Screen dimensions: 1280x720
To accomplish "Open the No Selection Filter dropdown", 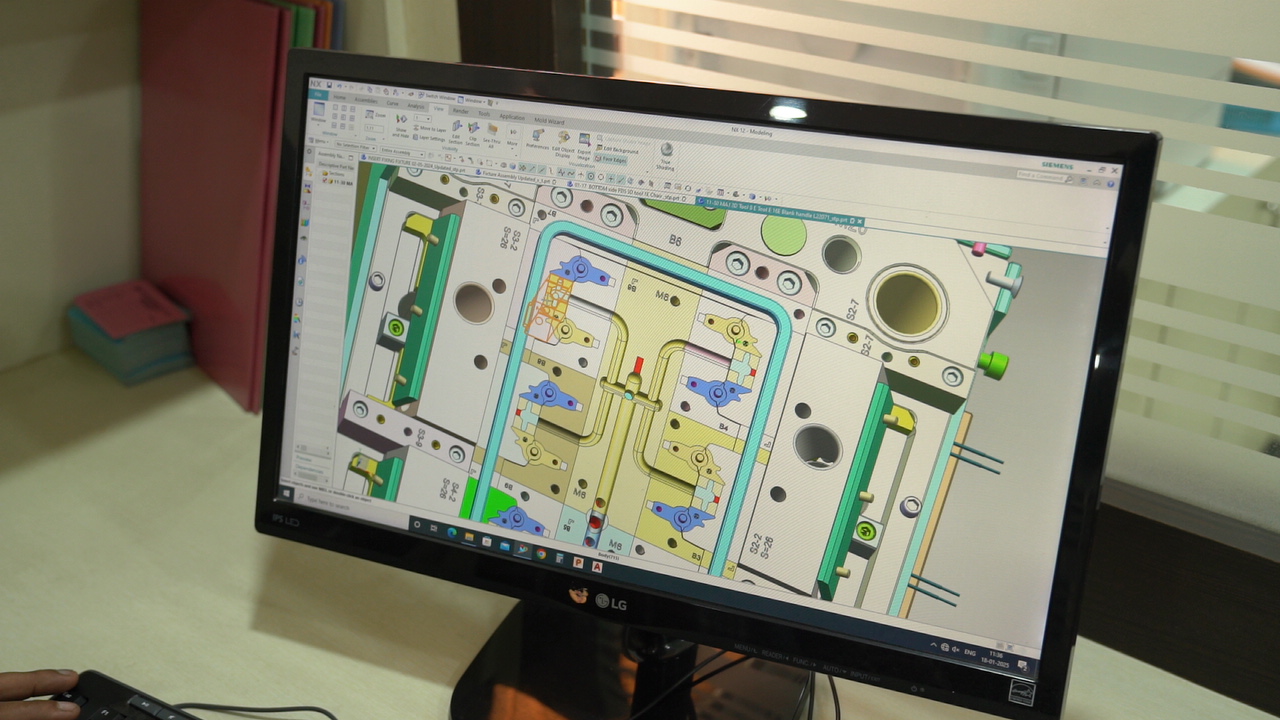I will pos(356,146).
